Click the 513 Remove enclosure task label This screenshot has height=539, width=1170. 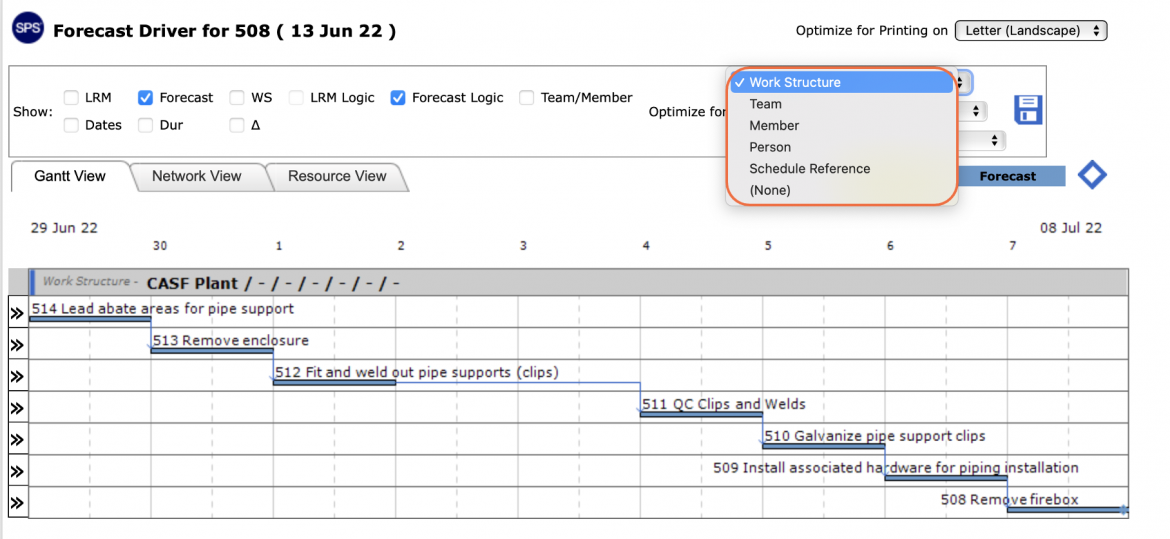(x=231, y=340)
